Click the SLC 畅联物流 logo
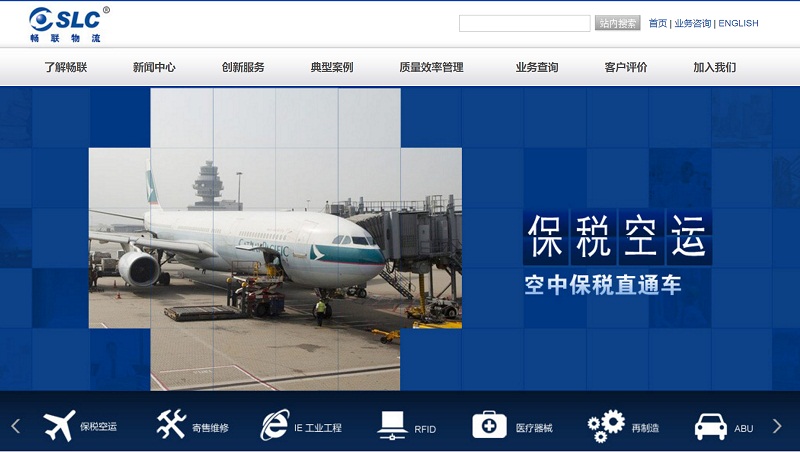The width and height of the screenshot is (800, 452). point(67,24)
